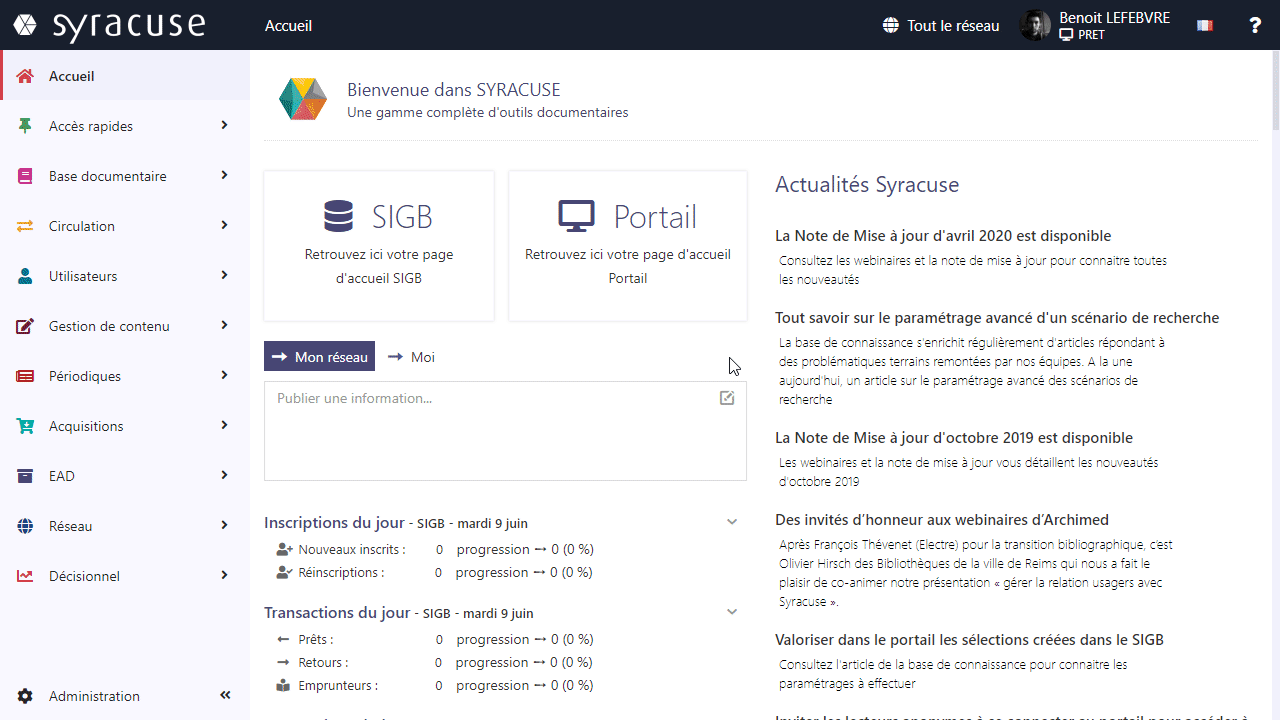This screenshot has width=1280, height=720.
Task: Click the globe icon beside Tout le réseau
Action: [x=891, y=26]
